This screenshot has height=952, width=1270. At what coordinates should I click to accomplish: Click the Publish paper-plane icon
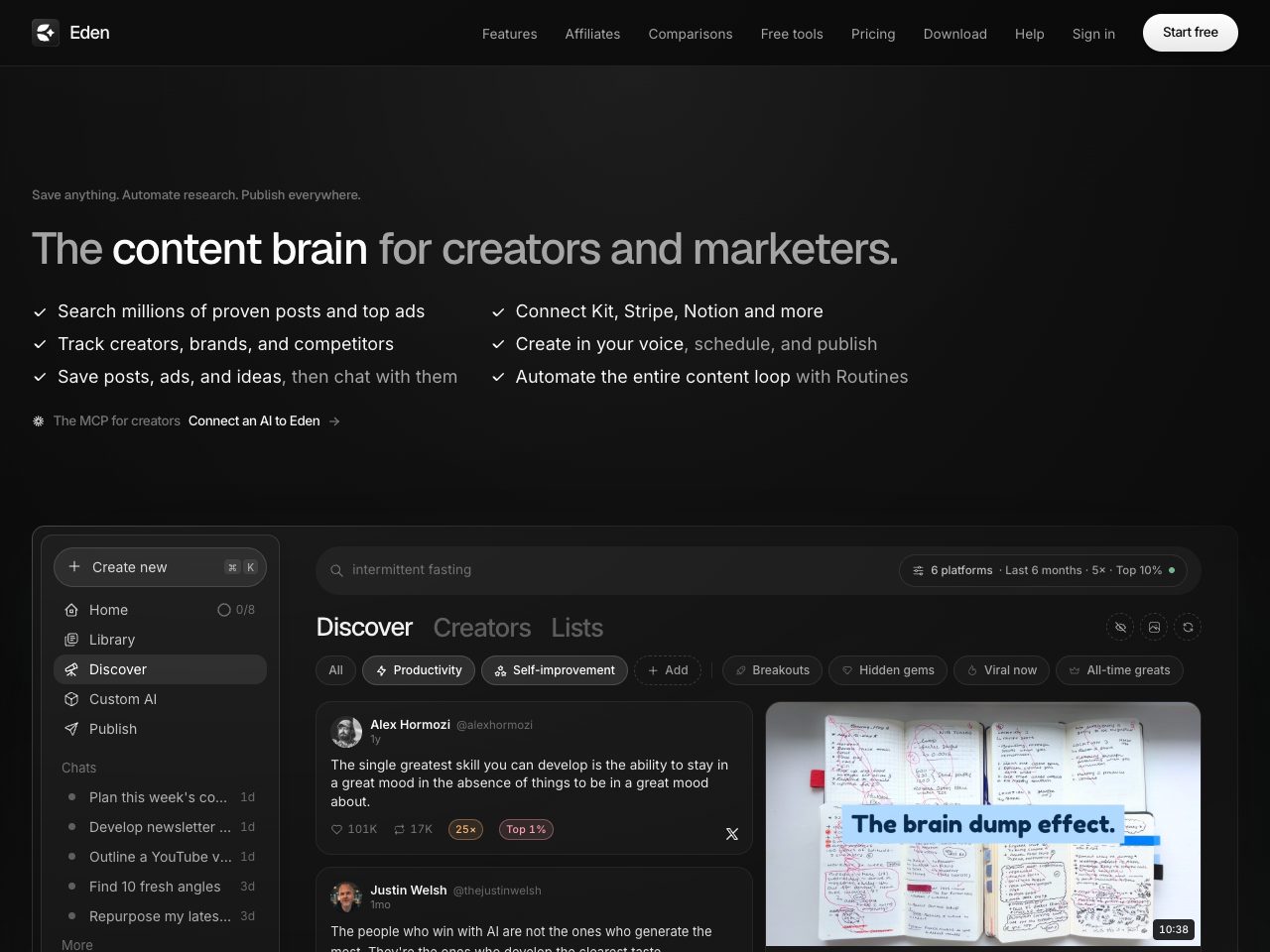[71, 729]
